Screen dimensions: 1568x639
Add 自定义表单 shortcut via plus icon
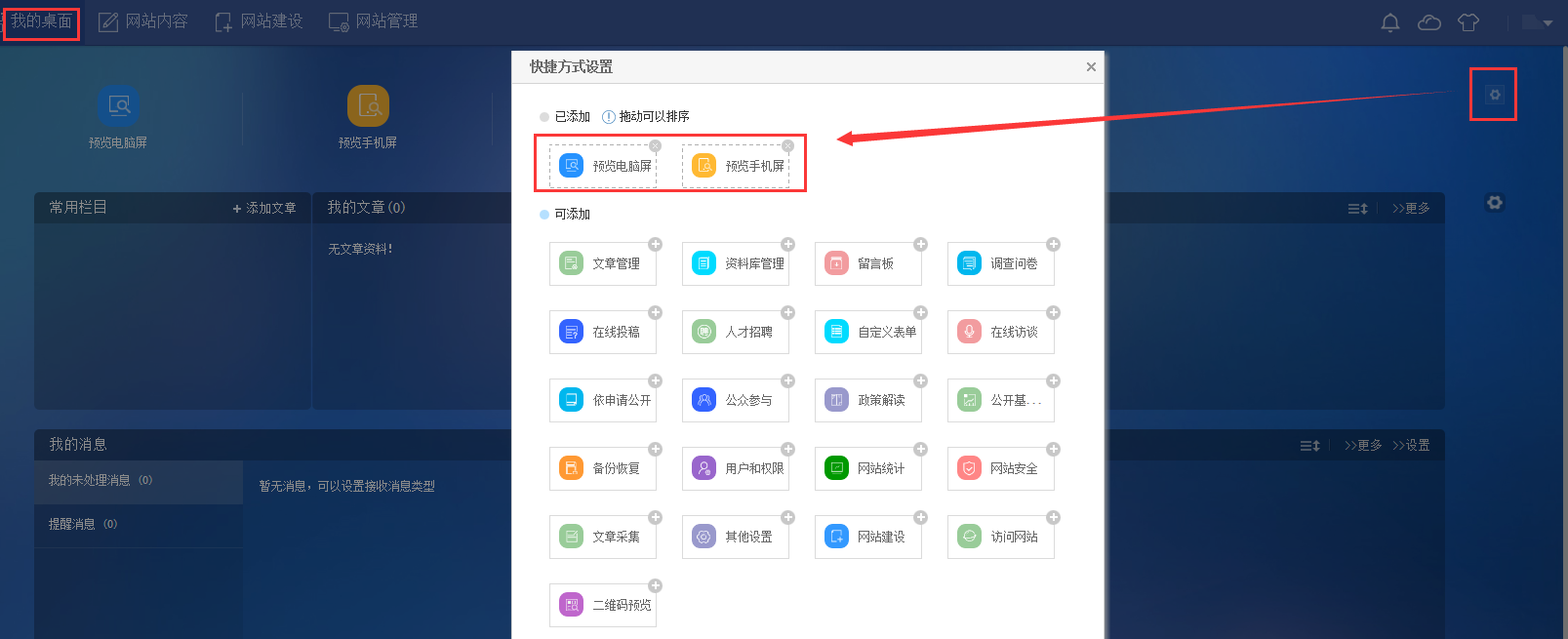tap(920, 312)
